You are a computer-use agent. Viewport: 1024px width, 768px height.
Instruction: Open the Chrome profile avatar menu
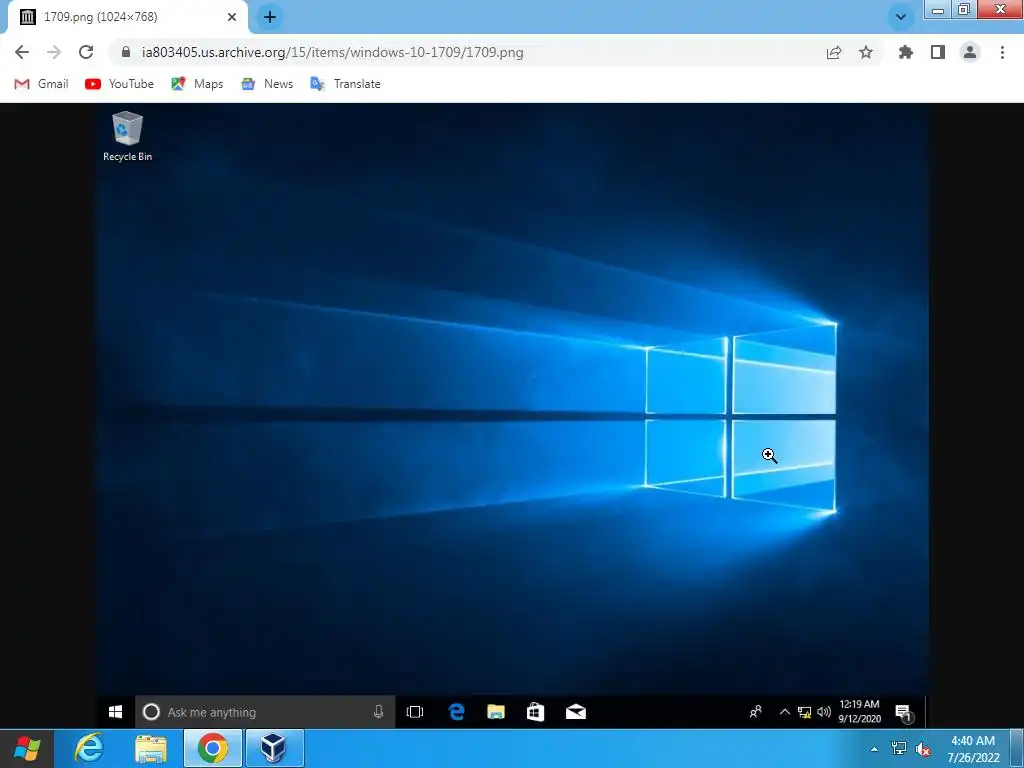point(970,52)
